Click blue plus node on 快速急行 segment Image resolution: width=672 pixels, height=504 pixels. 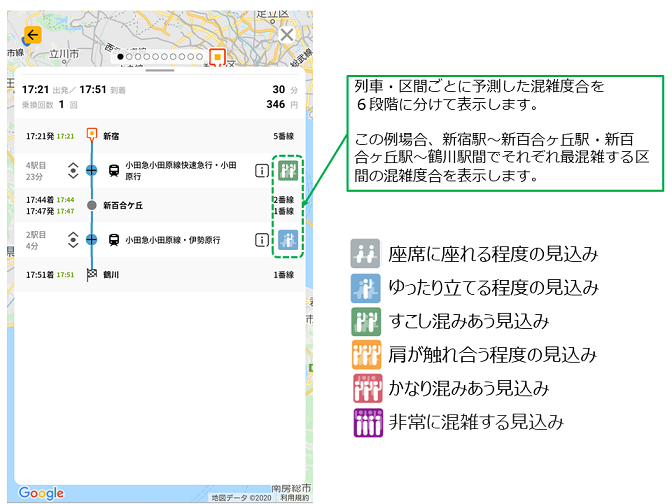92,171
